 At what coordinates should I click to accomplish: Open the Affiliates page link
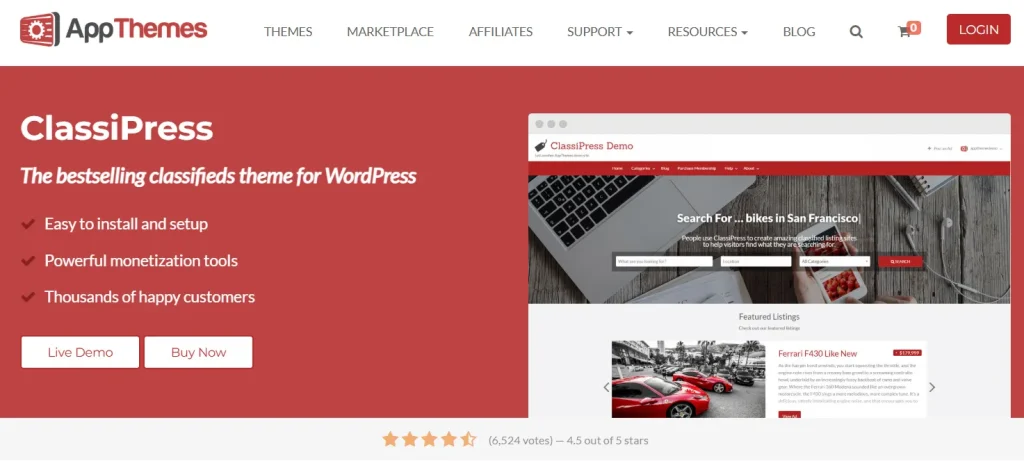pyautogui.click(x=500, y=31)
